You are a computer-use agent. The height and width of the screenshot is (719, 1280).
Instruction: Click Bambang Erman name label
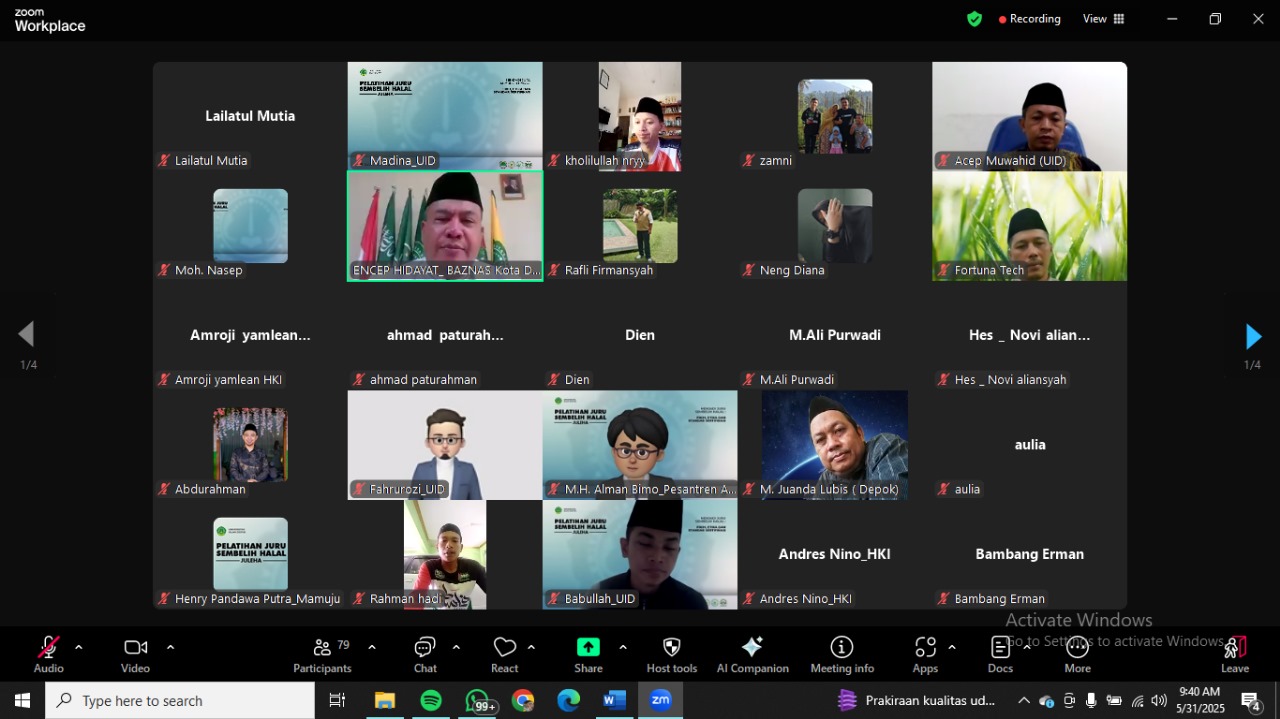[1030, 554]
